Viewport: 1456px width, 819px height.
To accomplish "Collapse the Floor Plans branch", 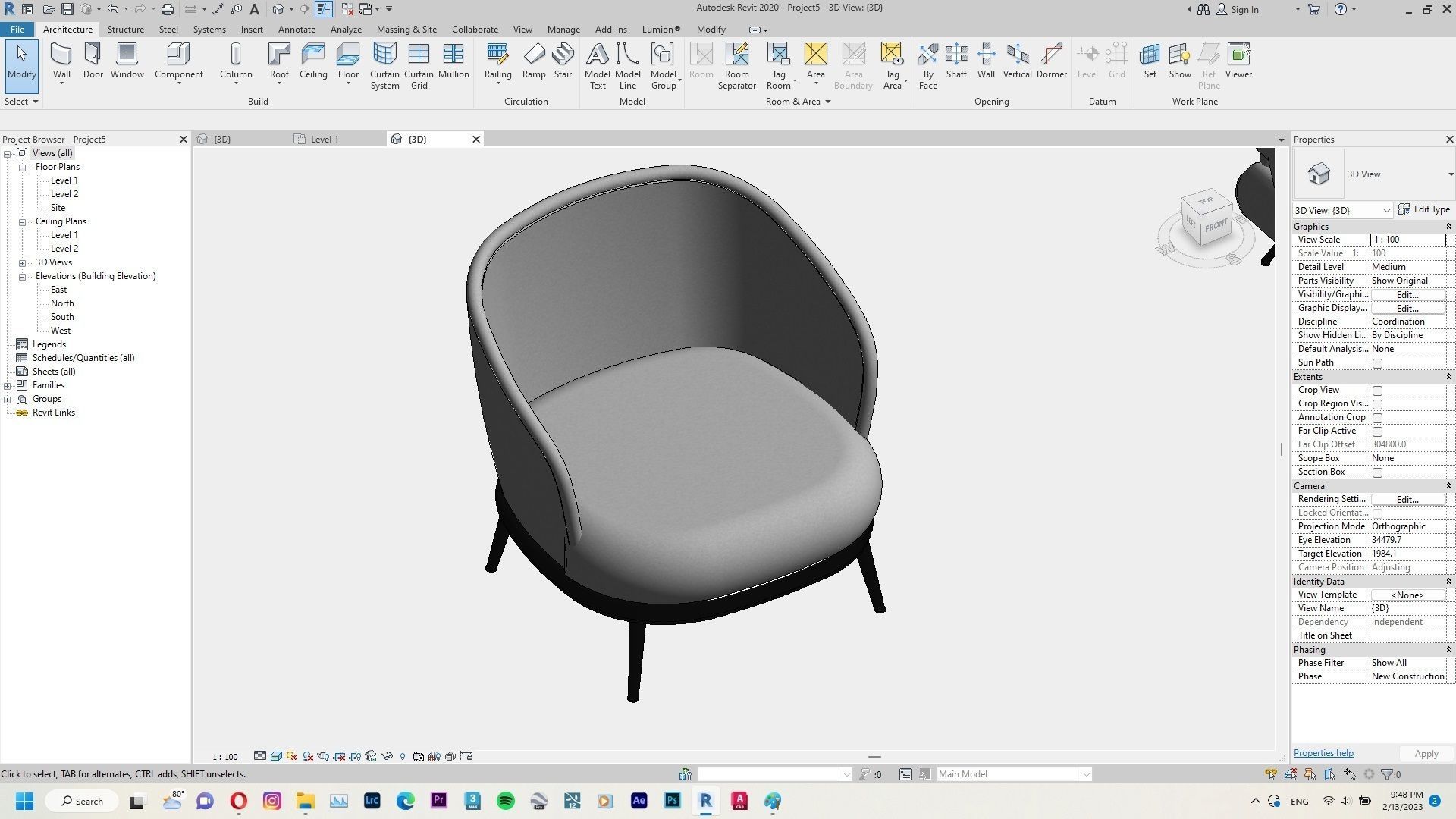I will pos(21,166).
